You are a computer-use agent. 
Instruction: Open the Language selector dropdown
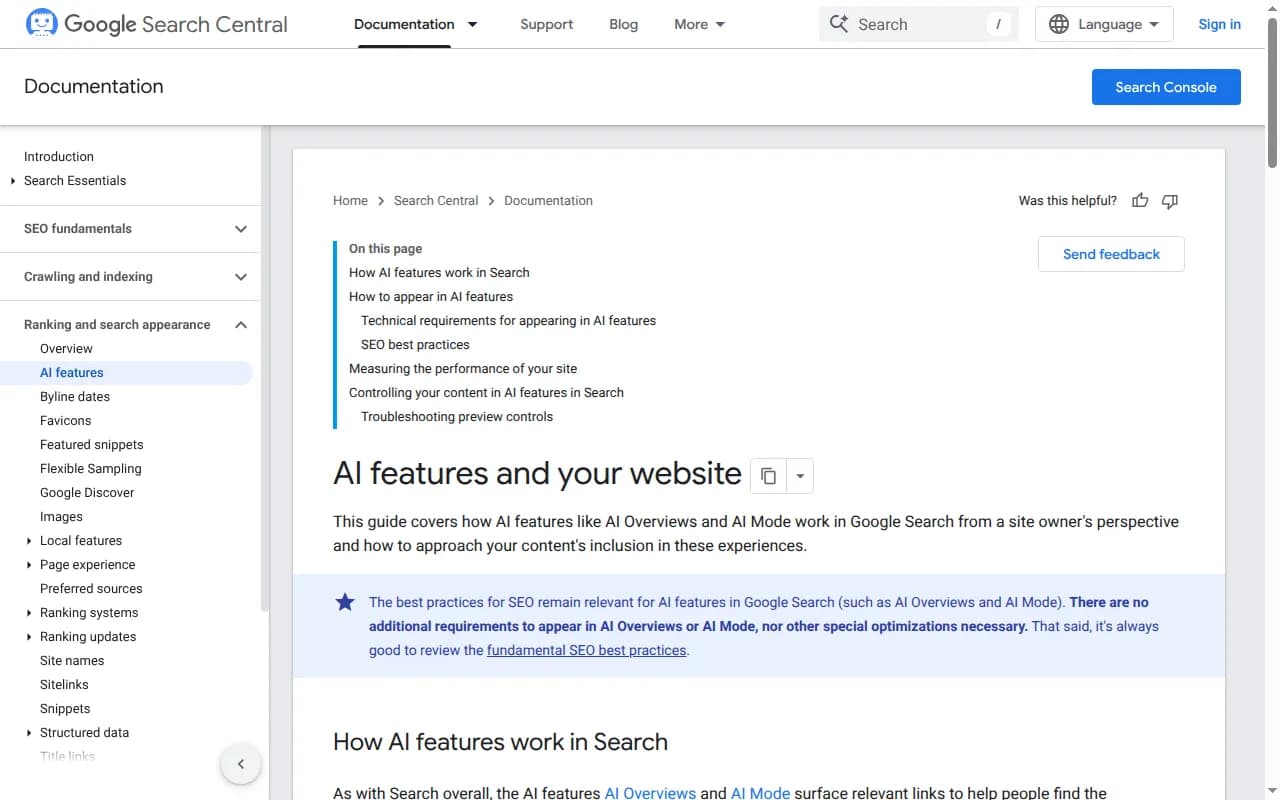1104,24
